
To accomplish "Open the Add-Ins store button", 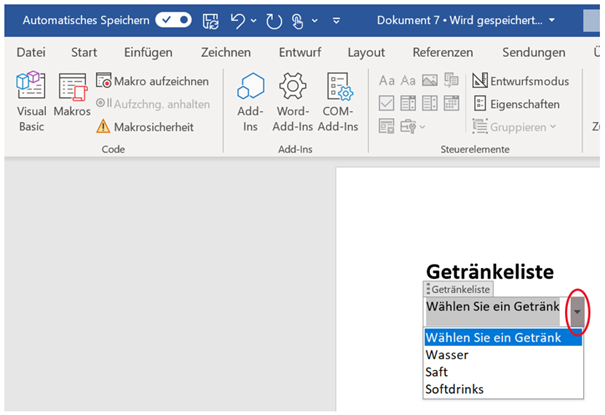I will pos(250,102).
